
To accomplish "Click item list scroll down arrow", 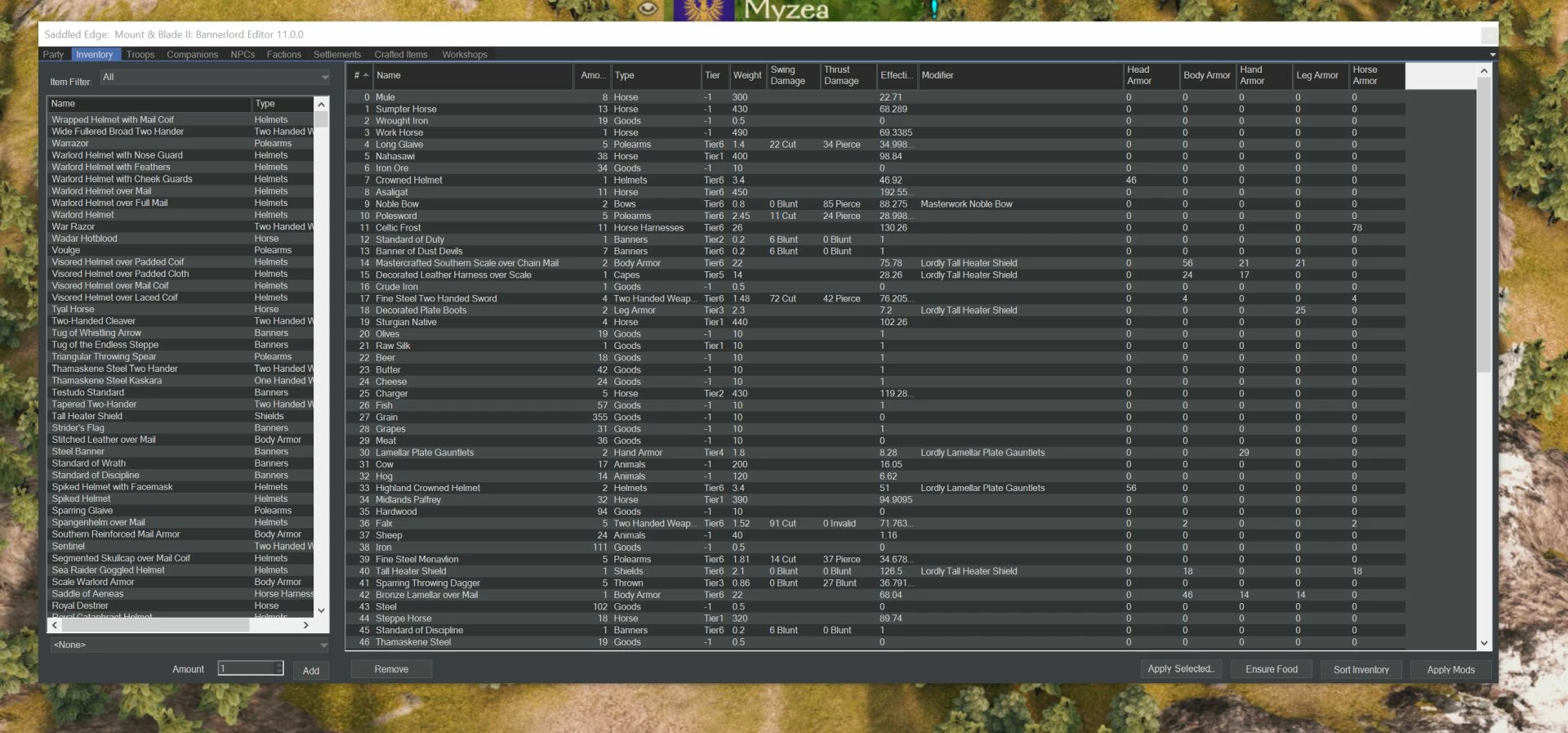I will [322, 610].
